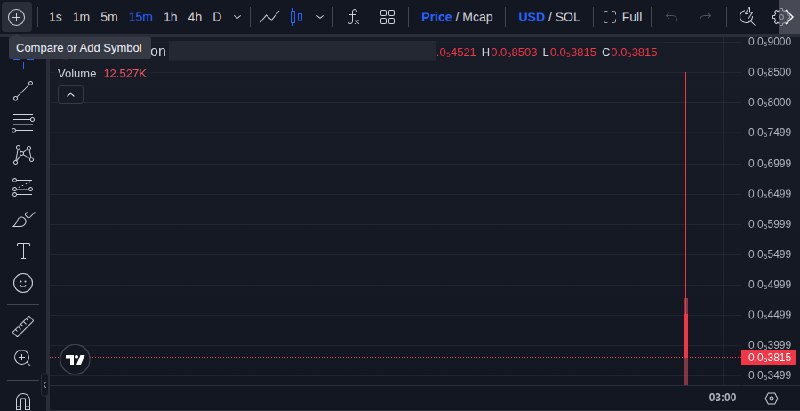Select the ruler measure tool
This screenshot has width=800, height=411.
23,326
